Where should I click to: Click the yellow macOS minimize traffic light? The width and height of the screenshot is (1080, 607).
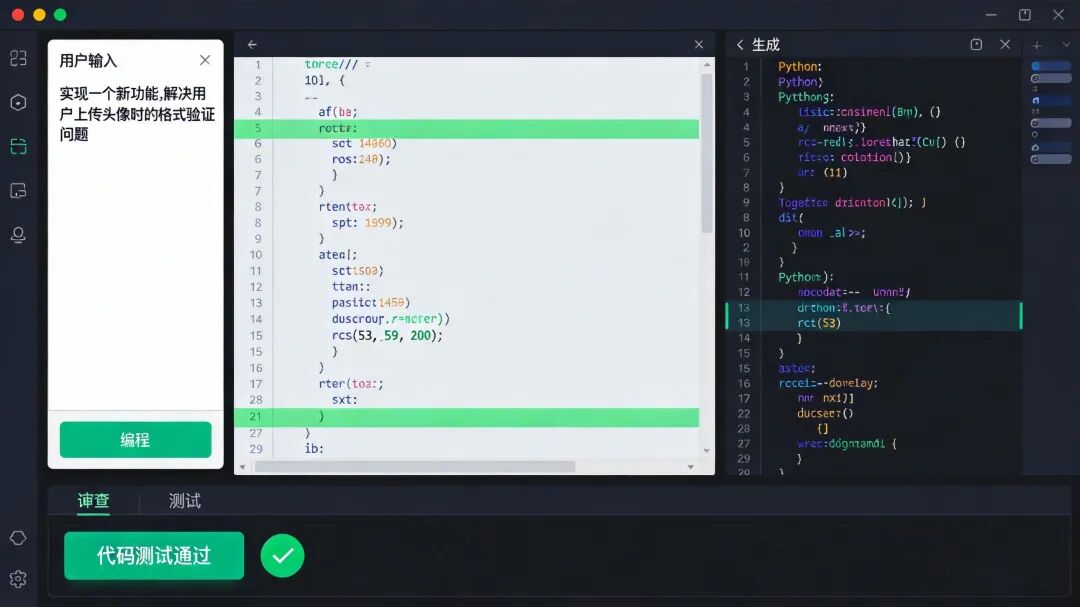click(x=39, y=14)
